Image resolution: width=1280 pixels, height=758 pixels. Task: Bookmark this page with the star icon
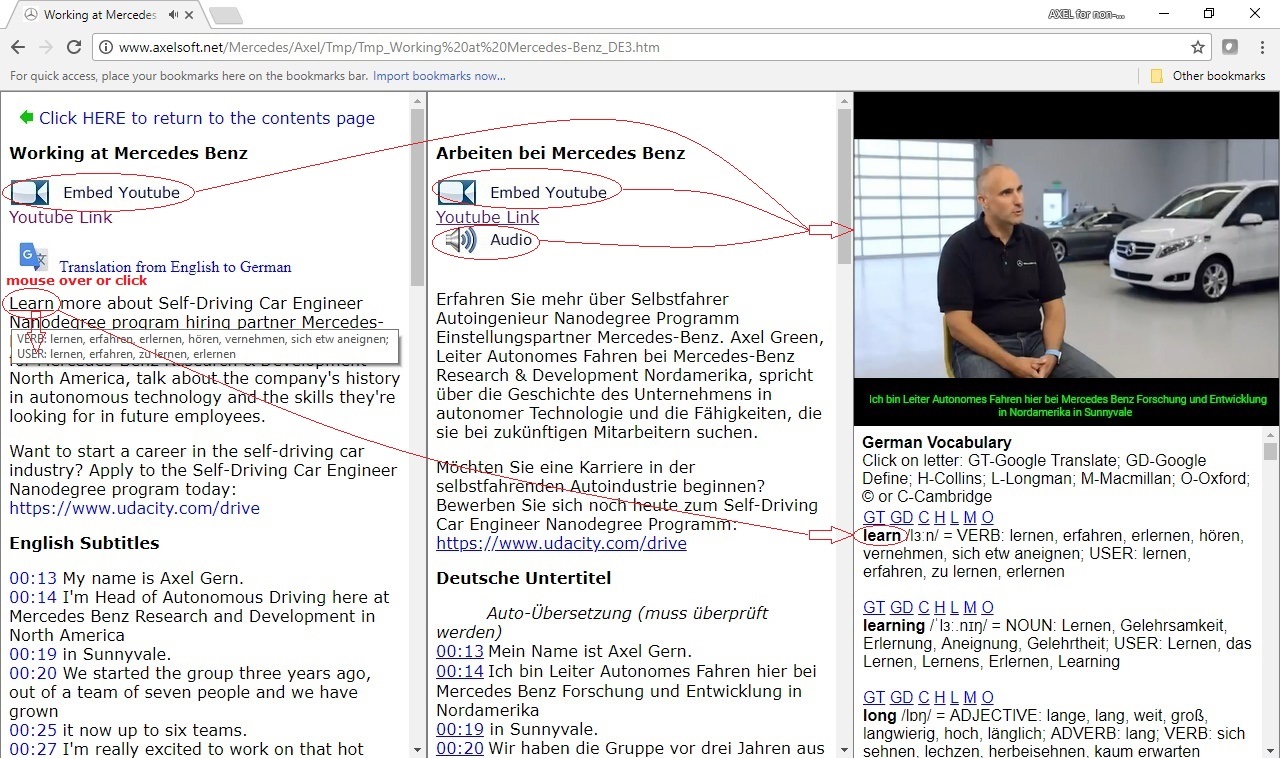[1198, 47]
